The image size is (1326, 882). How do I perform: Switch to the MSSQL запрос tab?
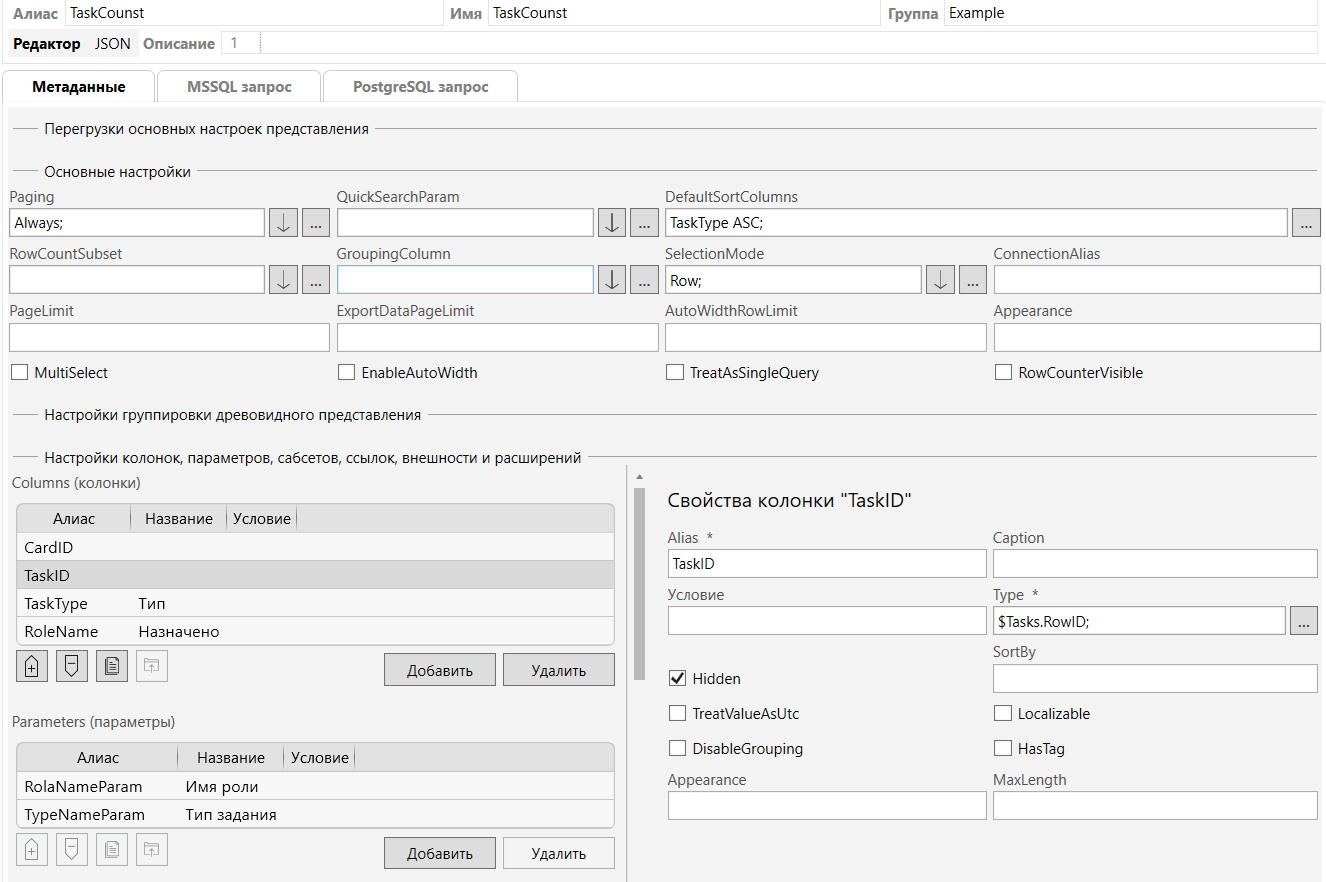click(x=239, y=87)
